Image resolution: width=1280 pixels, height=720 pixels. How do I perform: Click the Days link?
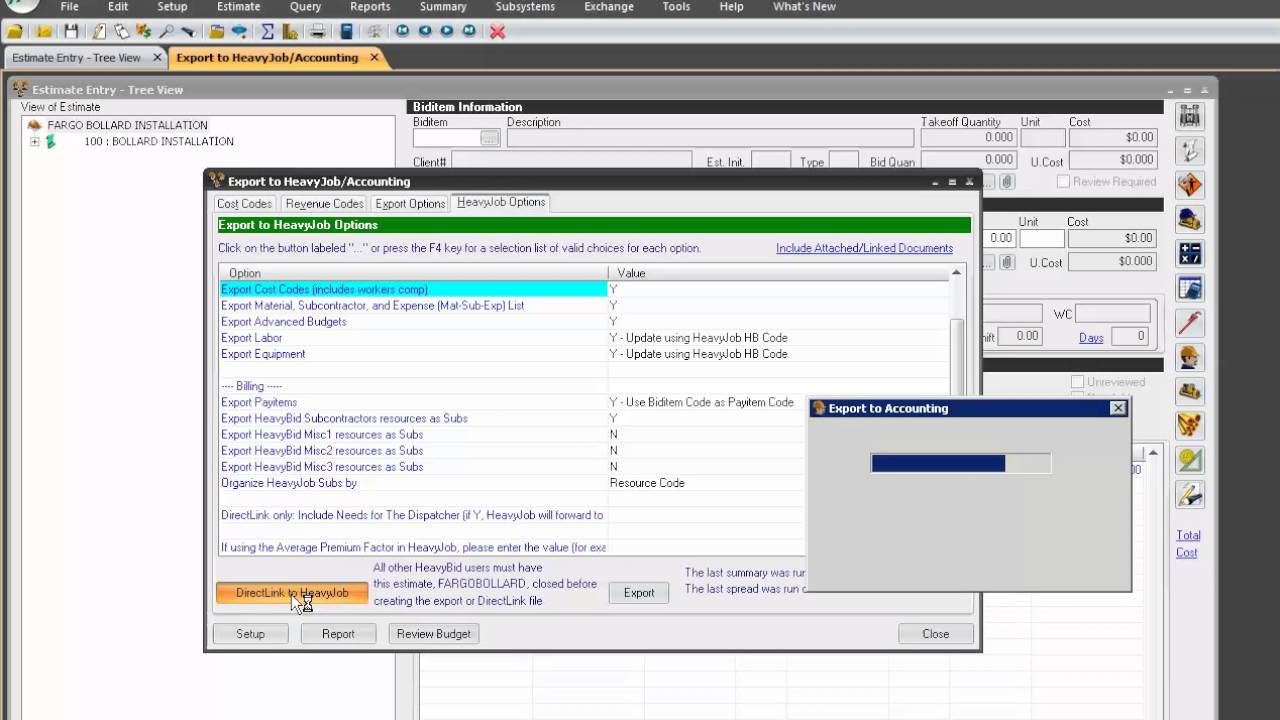click(x=1091, y=338)
